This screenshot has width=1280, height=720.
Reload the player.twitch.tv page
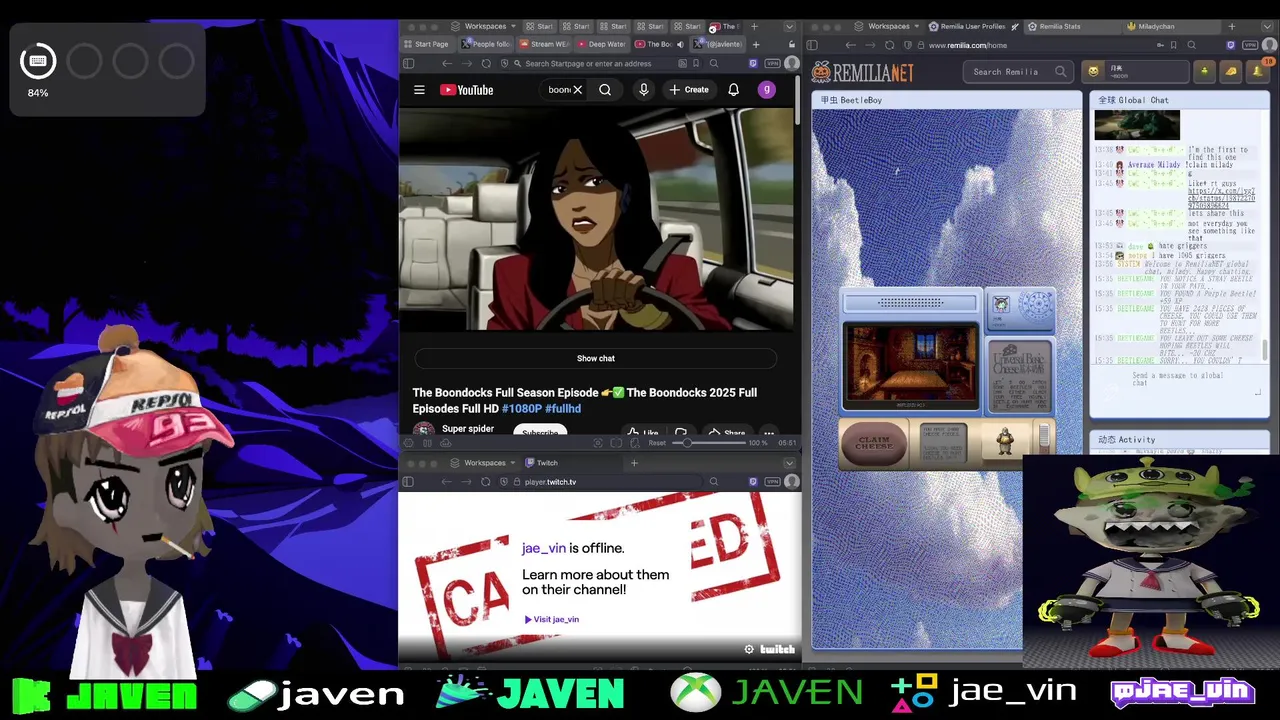click(486, 482)
